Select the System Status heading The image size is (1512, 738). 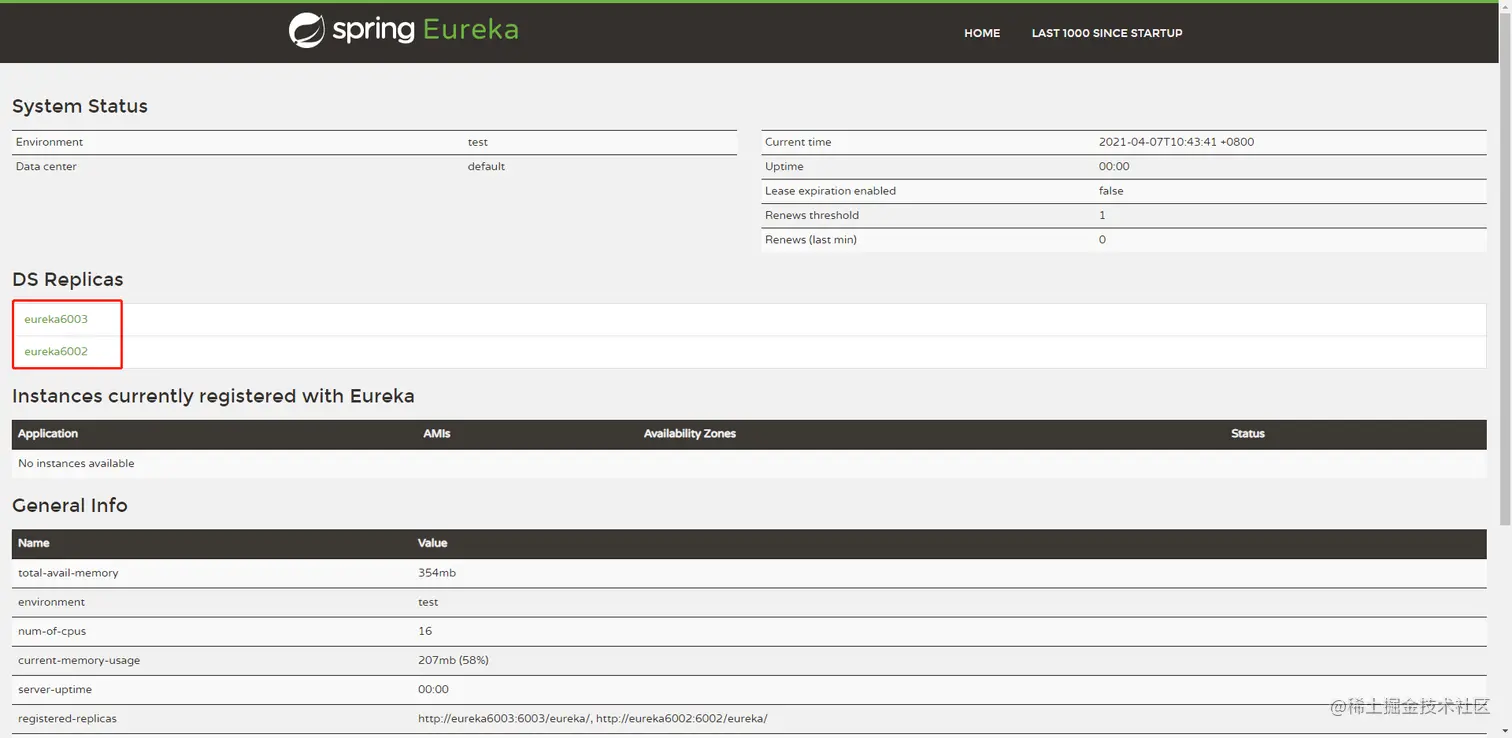point(80,106)
